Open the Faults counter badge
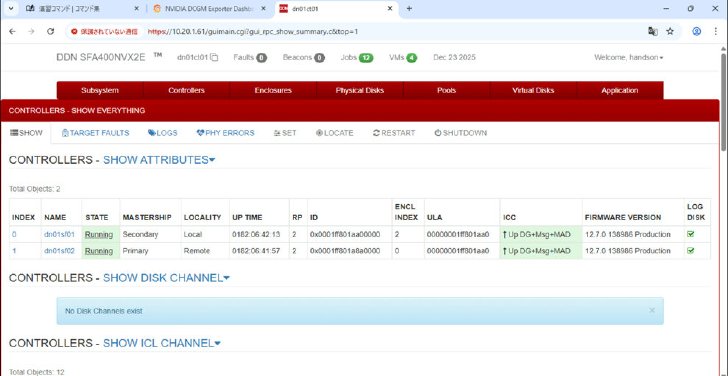Image resolution: width=728 pixels, height=376 pixels. click(x=261, y=58)
